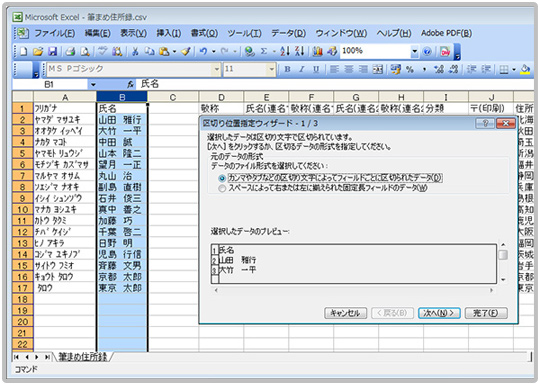This screenshot has height=385, width=540.
Task: Toggle Bold formatting
Action: click(x=287, y=69)
